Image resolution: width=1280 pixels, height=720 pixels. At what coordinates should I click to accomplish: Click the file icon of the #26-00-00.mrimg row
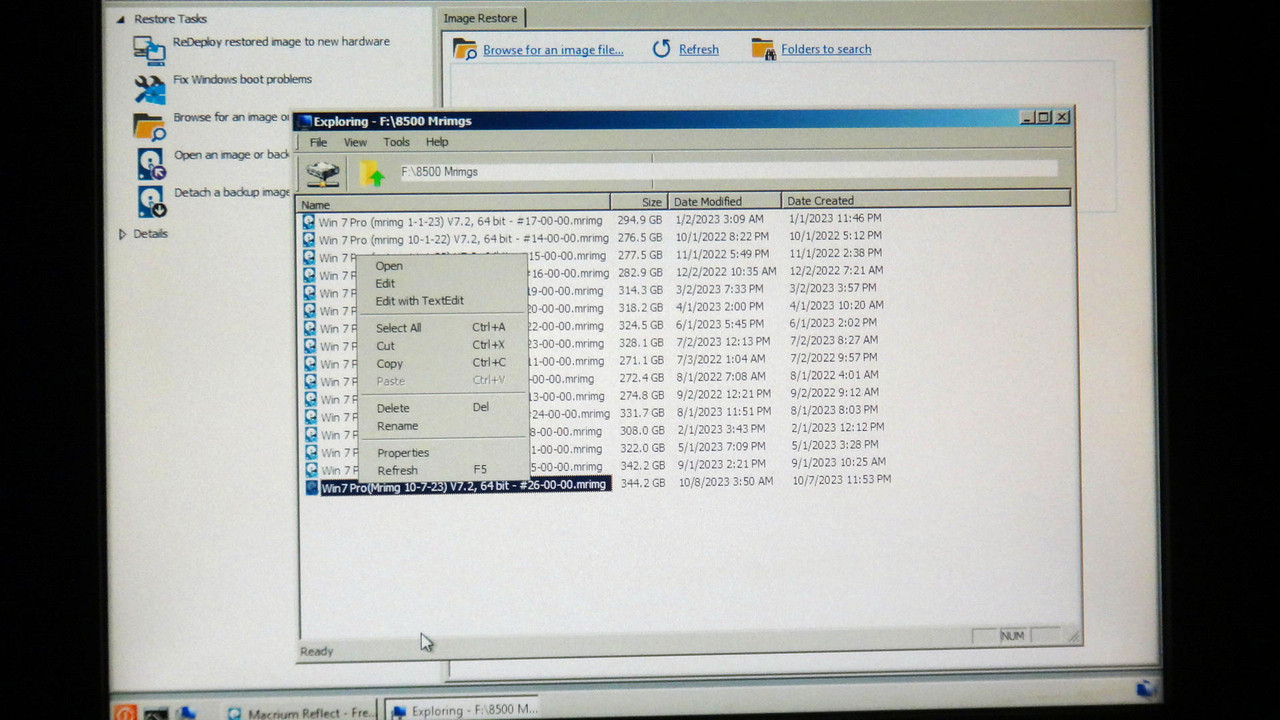click(311, 487)
